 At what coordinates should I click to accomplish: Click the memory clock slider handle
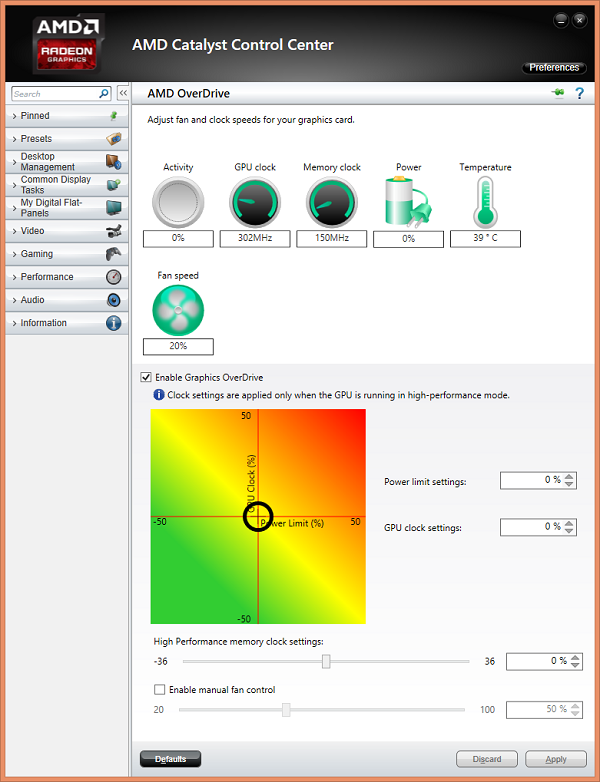coord(326,661)
